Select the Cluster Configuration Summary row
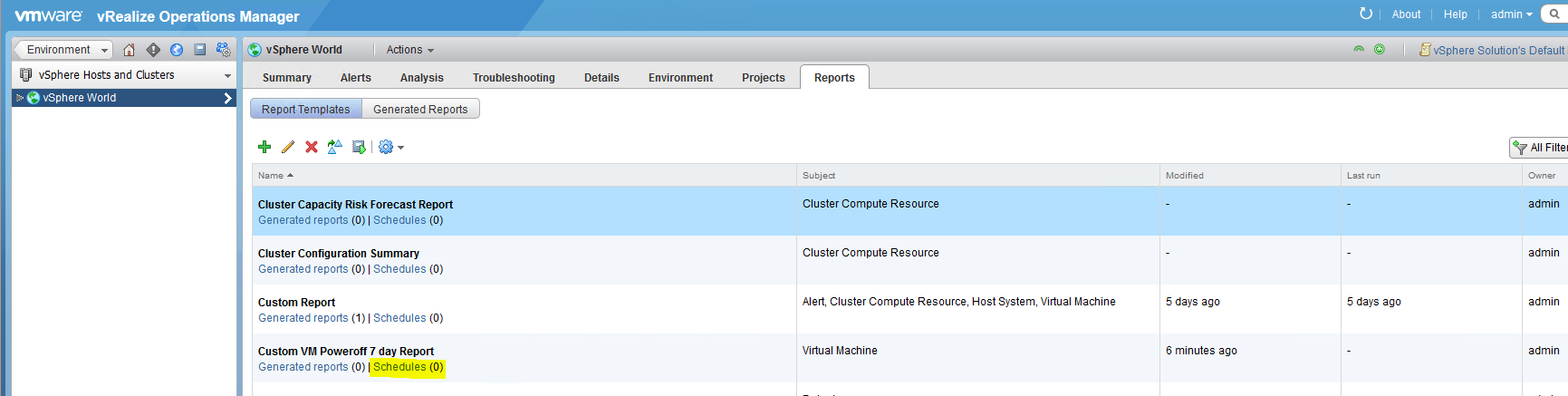 [909, 260]
